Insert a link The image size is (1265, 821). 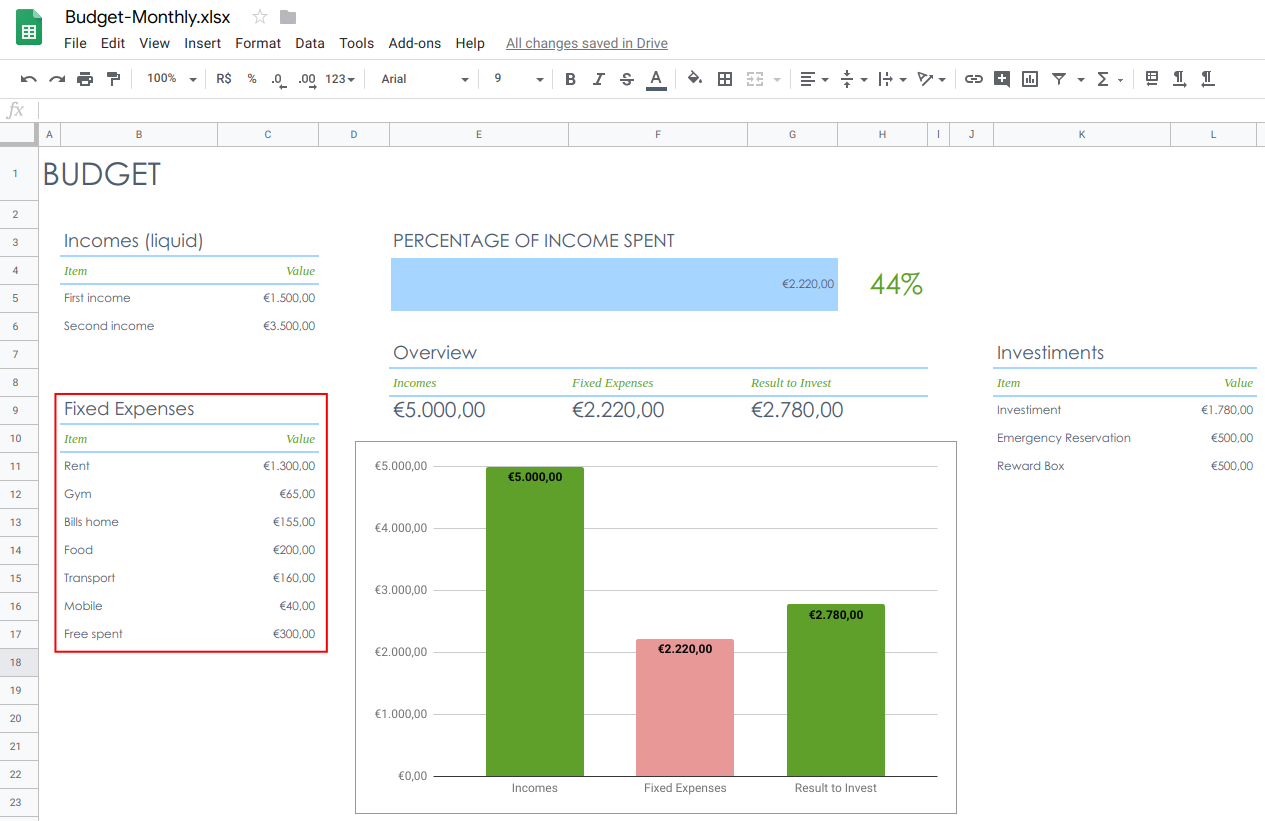pos(973,79)
